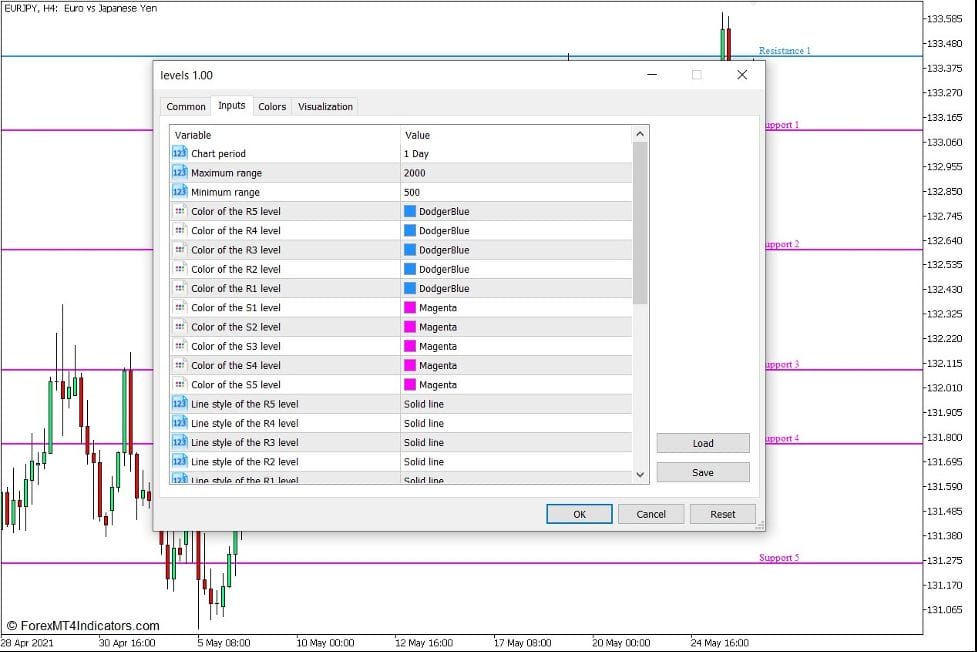
Task: Click the 123 icon beside Maximum range
Action: tap(179, 172)
